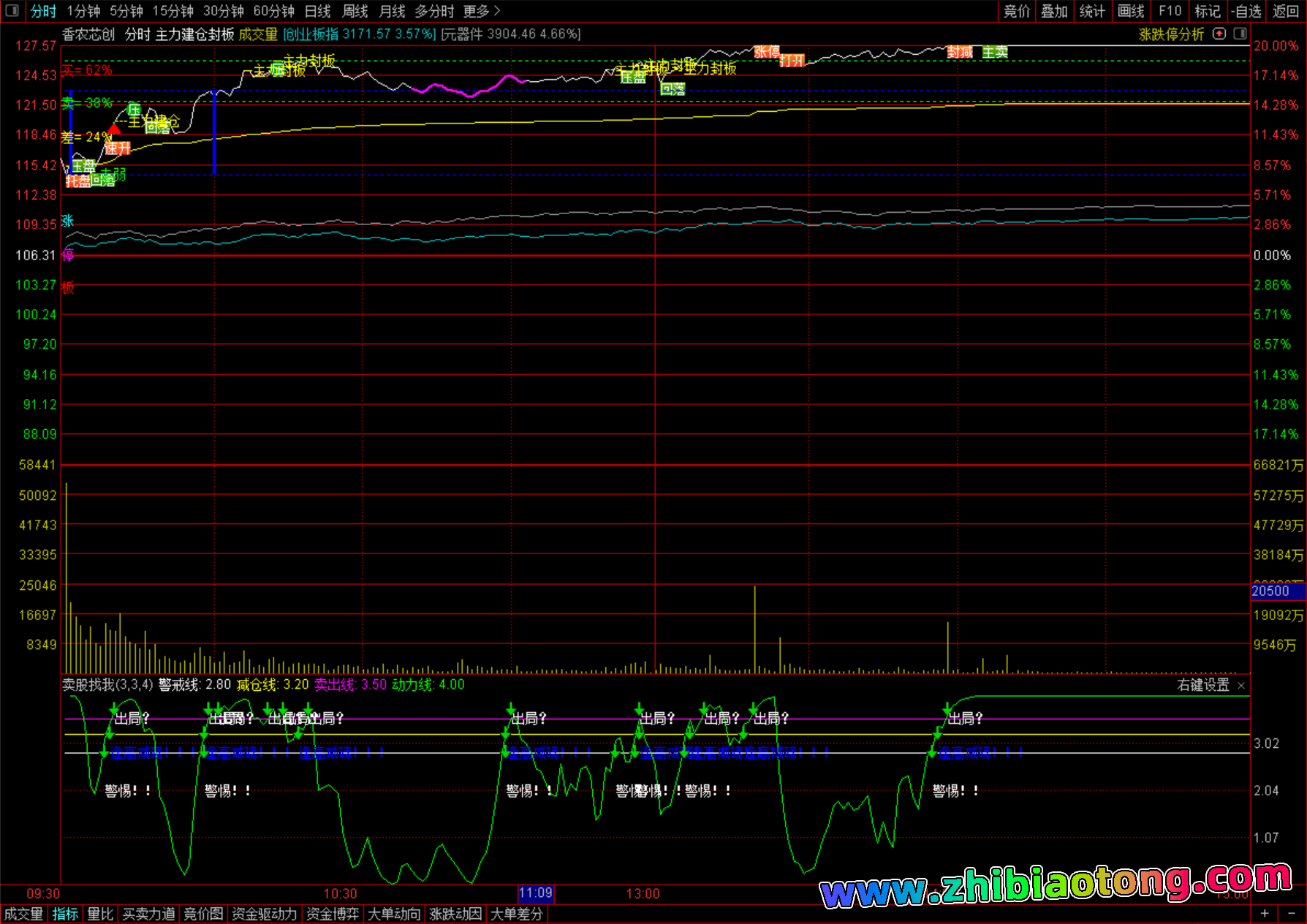
Task: Expand the 更多 periods menu
Action: (482, 11)
